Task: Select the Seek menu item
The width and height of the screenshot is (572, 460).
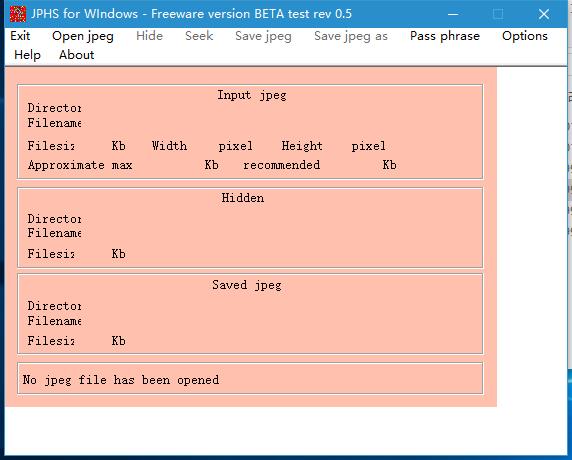Action: tap(199, 36)
